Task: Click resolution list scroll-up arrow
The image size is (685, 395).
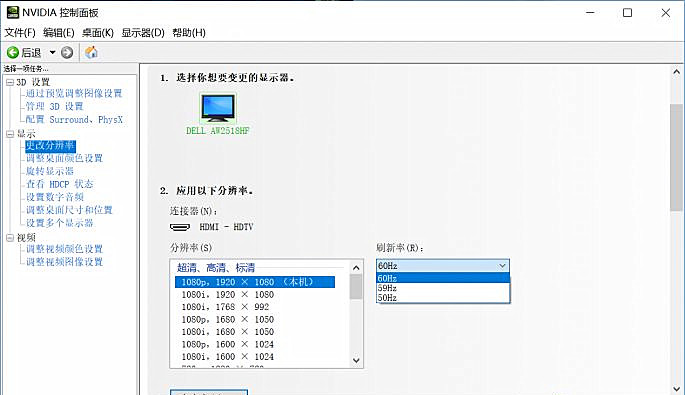Action: point(356,267)
